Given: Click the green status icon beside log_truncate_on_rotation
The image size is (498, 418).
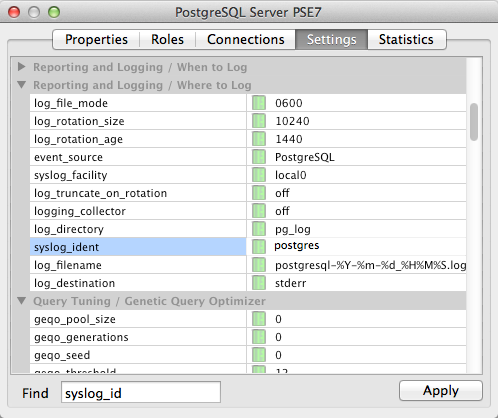Looking at the screenshot, I should point(259,193).
